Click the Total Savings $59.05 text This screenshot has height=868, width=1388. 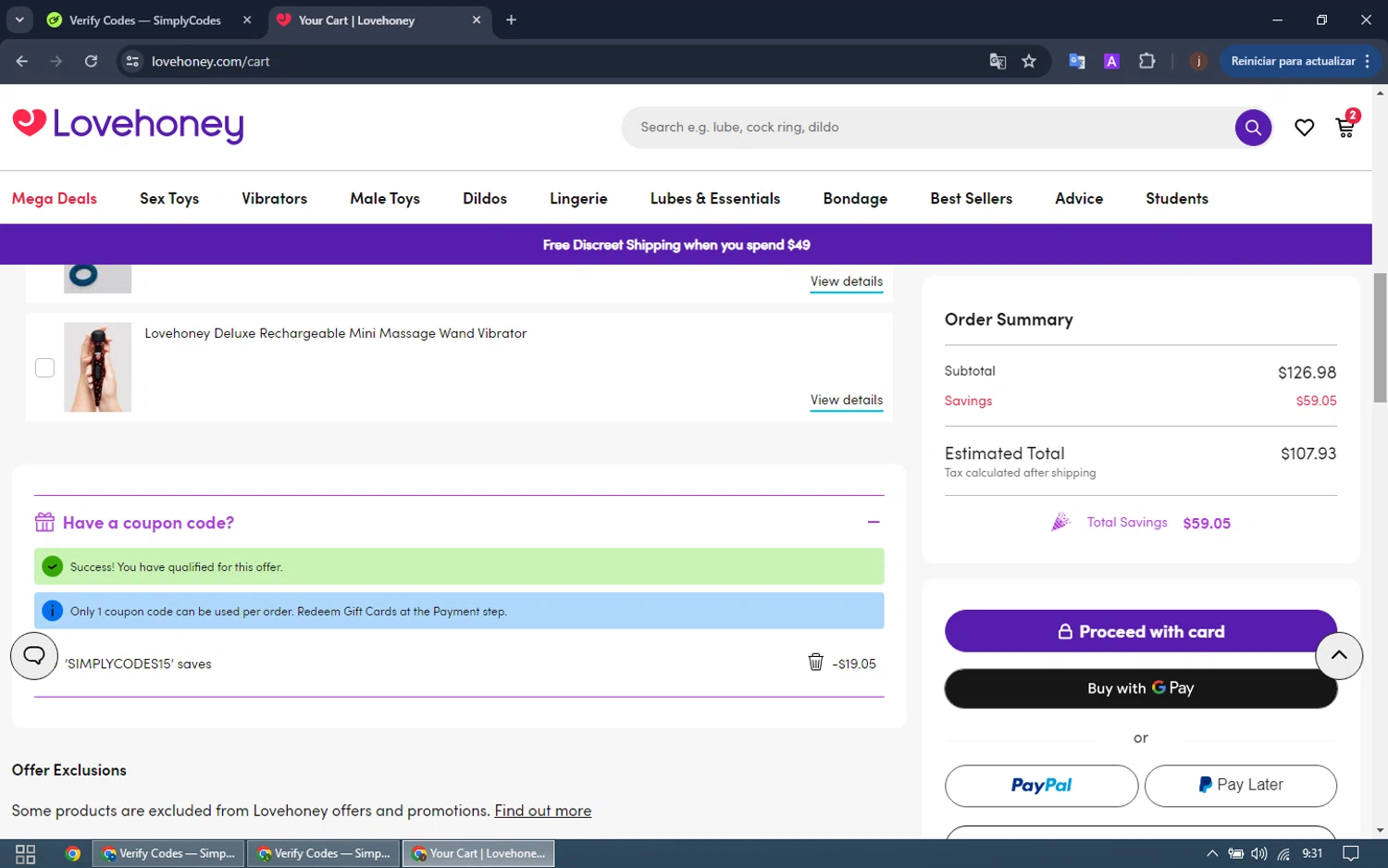pos(1159,523)
